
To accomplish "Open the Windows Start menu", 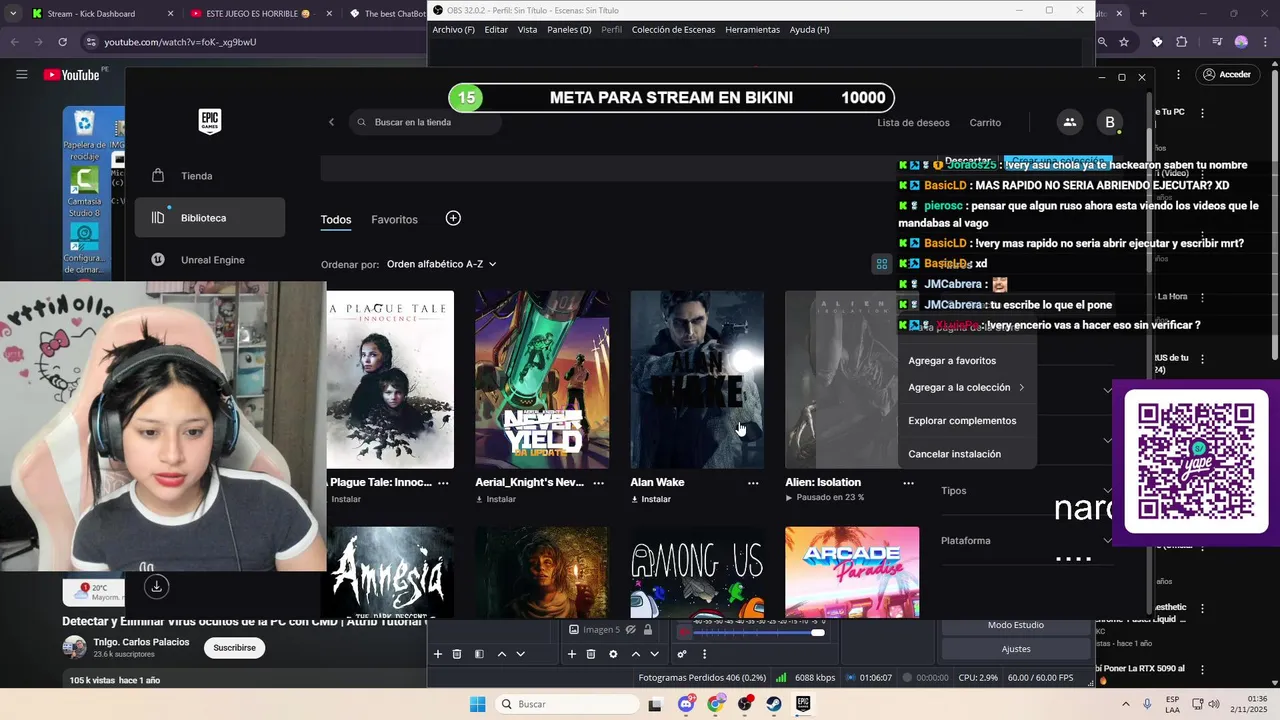I will [x=477, y=704].
